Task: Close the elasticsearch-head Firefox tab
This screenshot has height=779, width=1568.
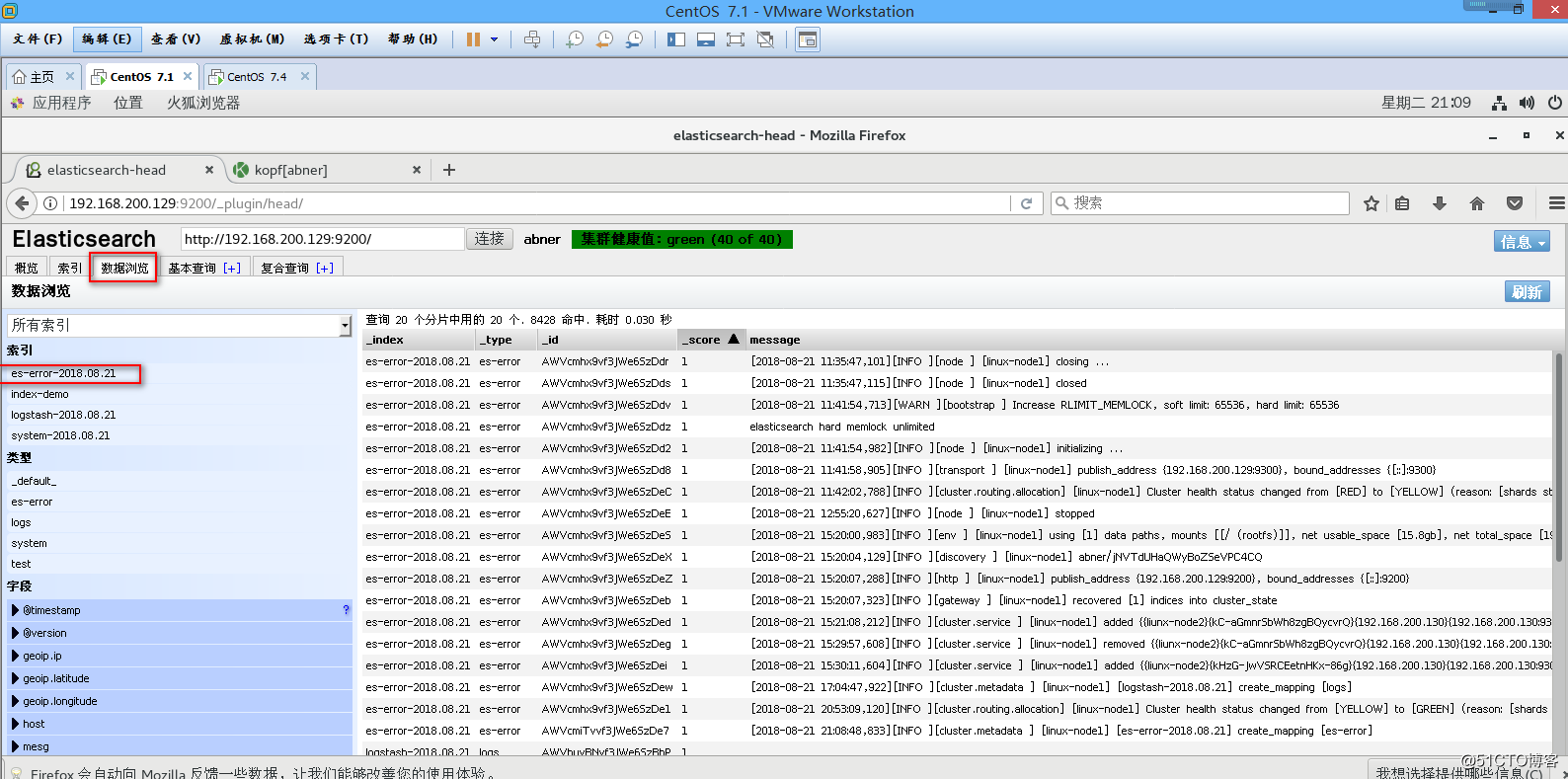Action: 209,170
